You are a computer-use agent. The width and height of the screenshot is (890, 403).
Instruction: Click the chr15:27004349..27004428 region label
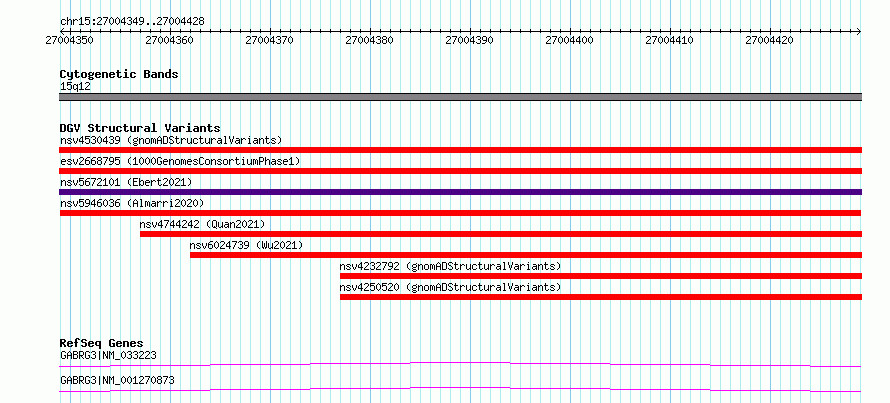tap(132, 22)
